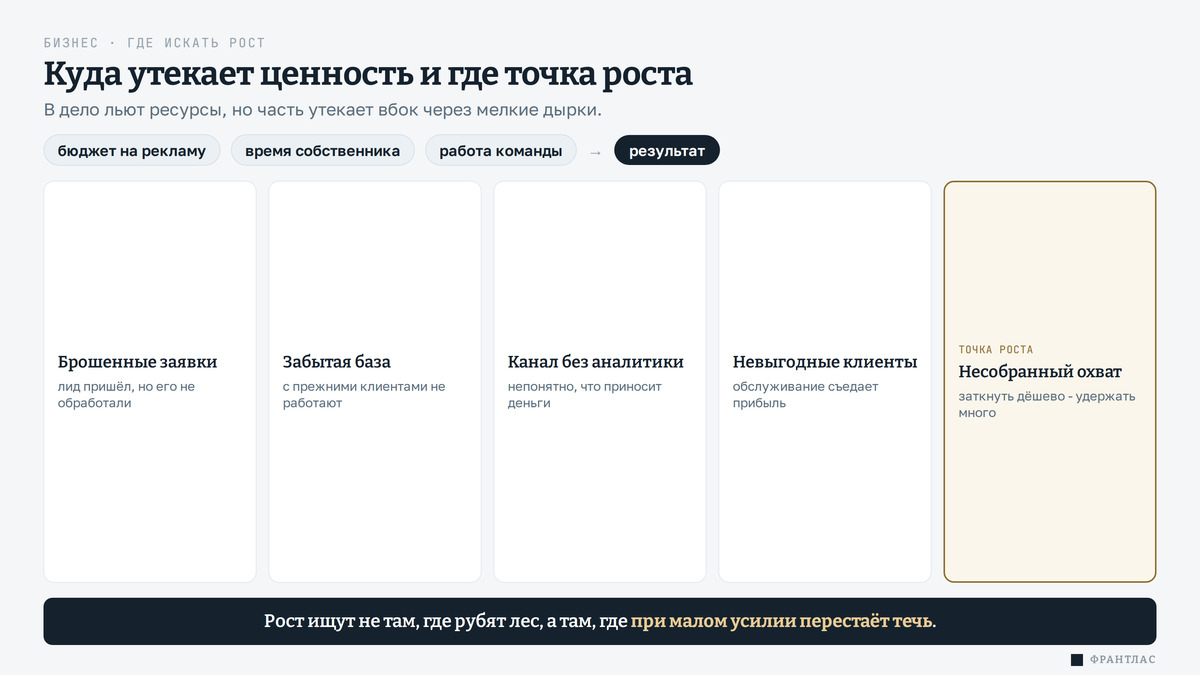Image resolution: width=1200 pixels, height=675 pixels.
Task: Click highlighted phrase 'при малом усилии перестаёт течь'
Action: coord(782,622)
